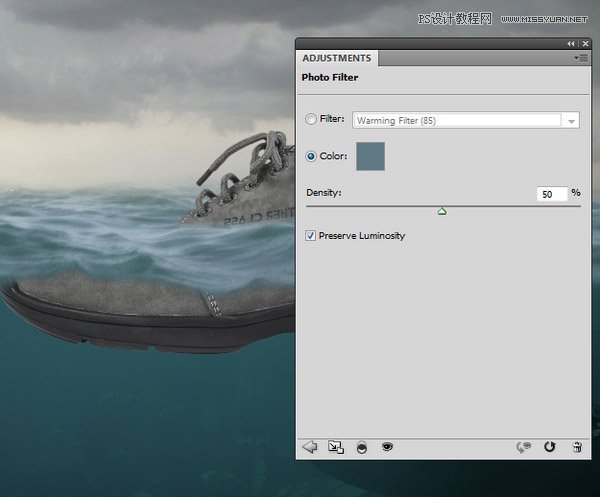The width and height of the screenshot is (600, 497).
Task: Select the Filter radio button
Action: [x=311, y=120]
